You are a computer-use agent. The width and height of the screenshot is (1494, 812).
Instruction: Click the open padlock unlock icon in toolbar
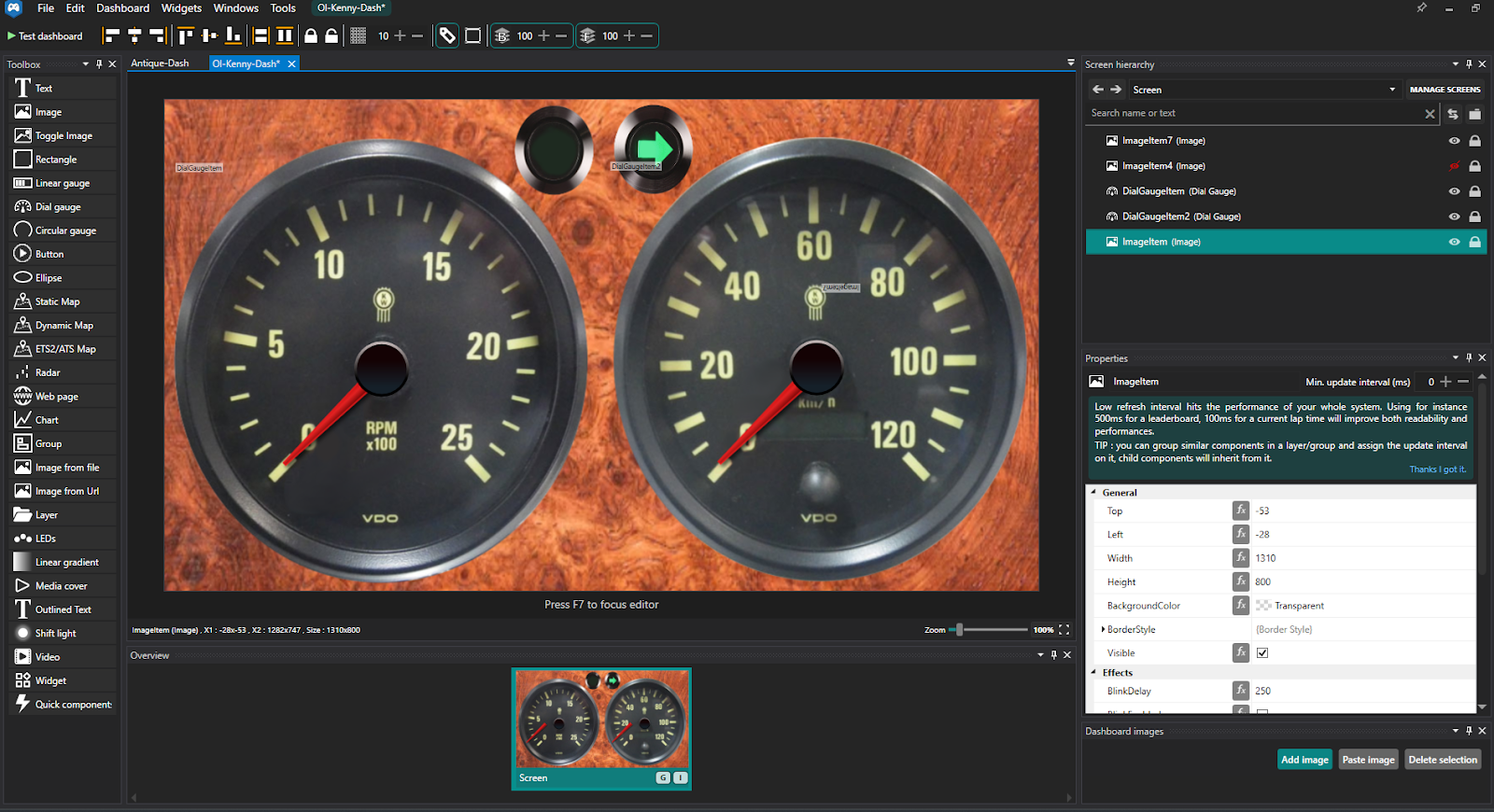click(331, 36)
